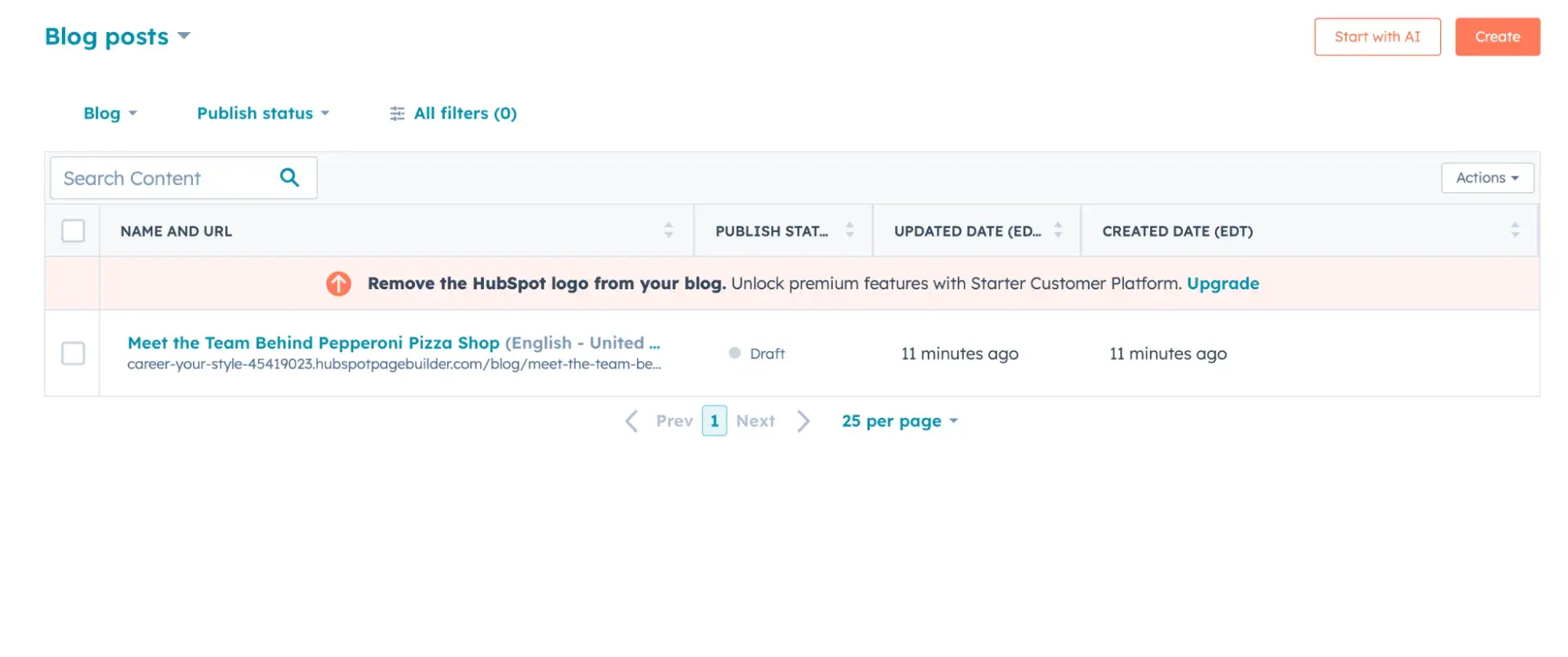
Task: Open the 25 per page dropdown
Action: (900, 421)
